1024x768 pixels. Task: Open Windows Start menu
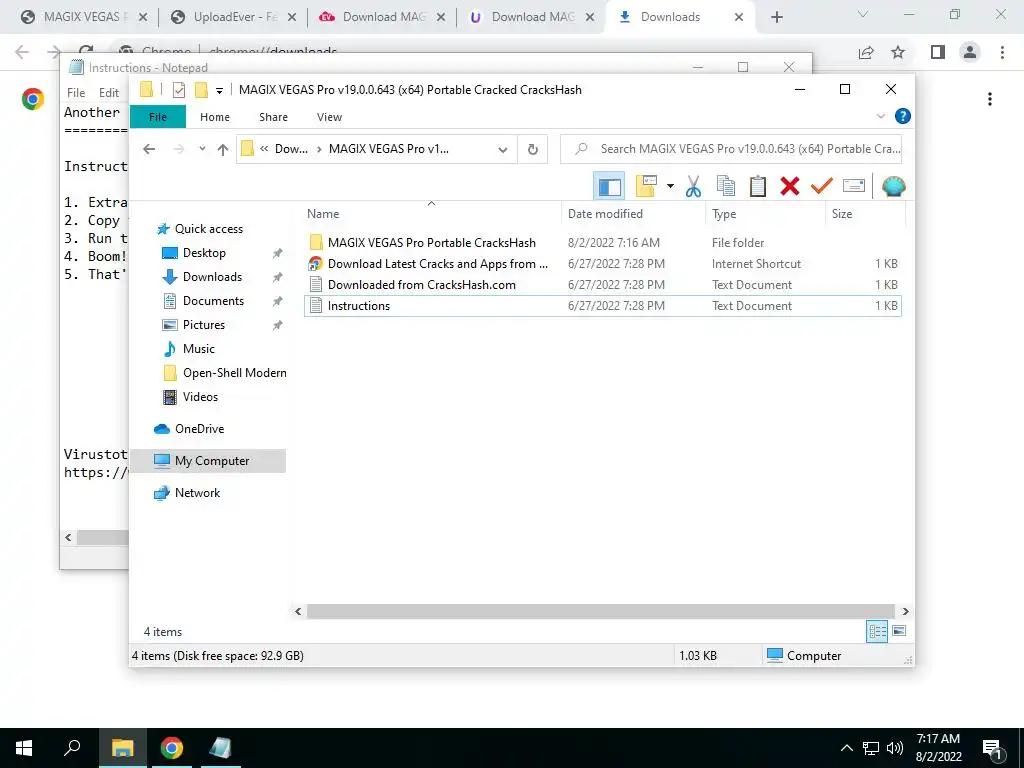[x=24, y=748]
